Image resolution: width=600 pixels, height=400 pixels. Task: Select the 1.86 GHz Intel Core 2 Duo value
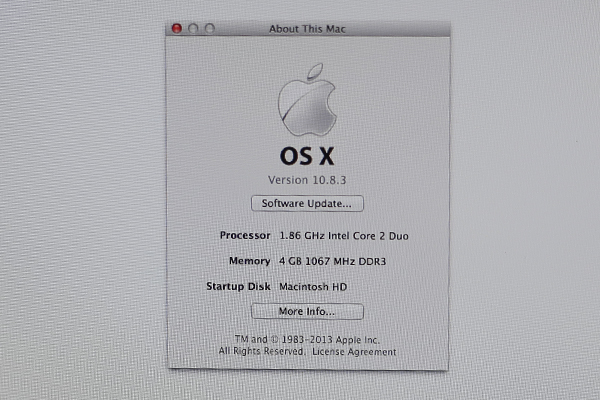(344, 236)
